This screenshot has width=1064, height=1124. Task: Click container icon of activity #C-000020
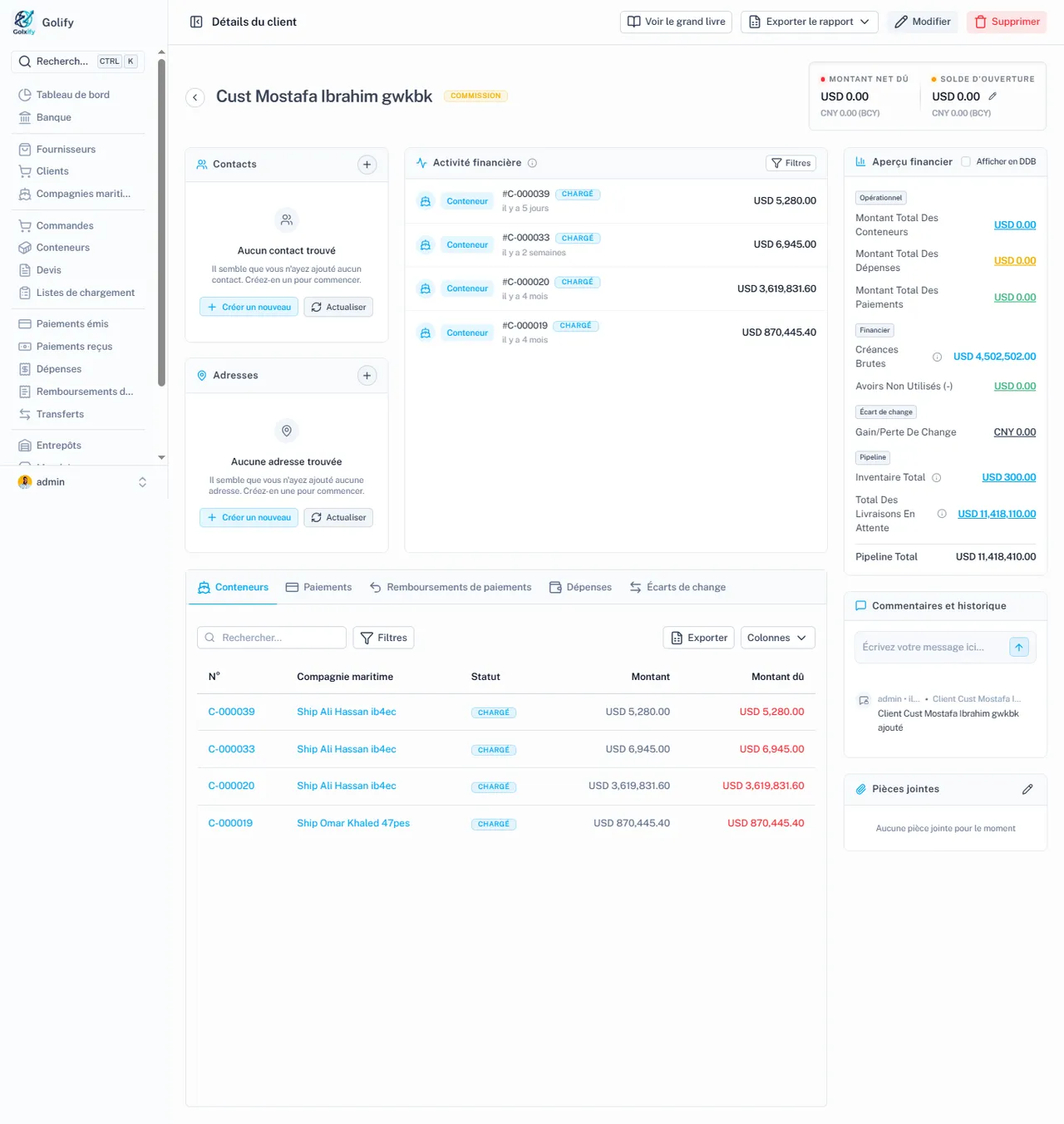pyautogui.click(x=425, y=288)
